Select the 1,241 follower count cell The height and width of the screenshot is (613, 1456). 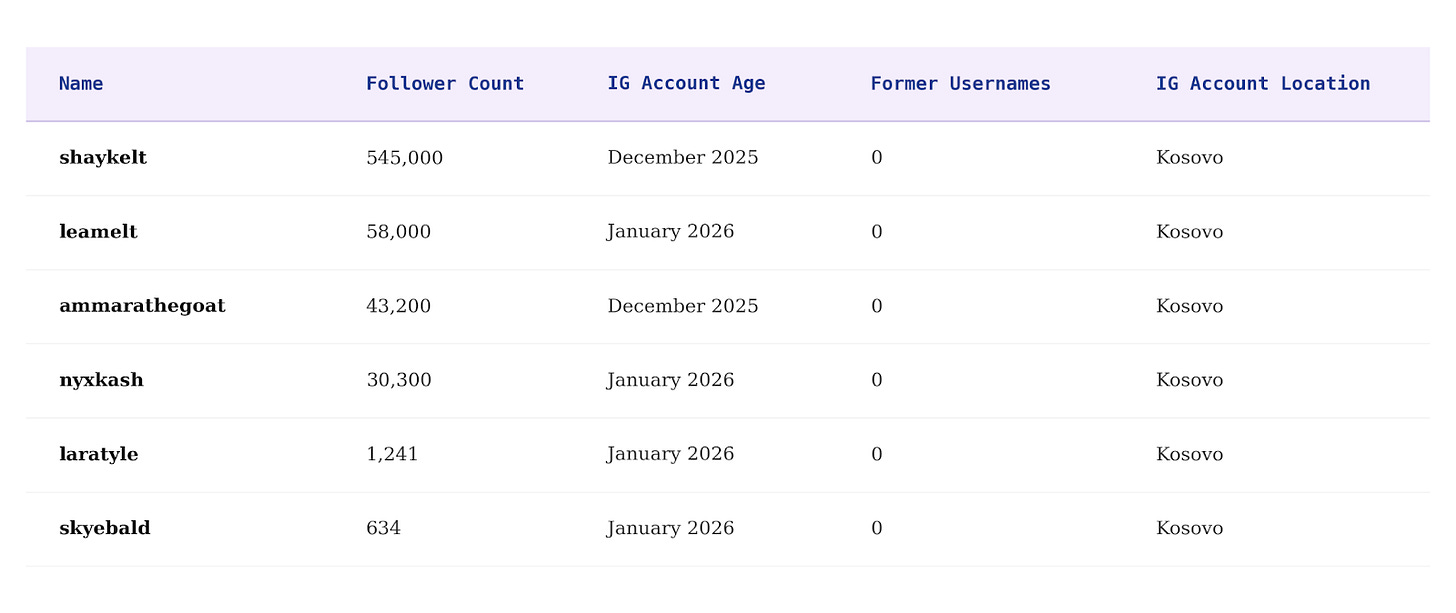pyautogui.click(x=392, y=454)
